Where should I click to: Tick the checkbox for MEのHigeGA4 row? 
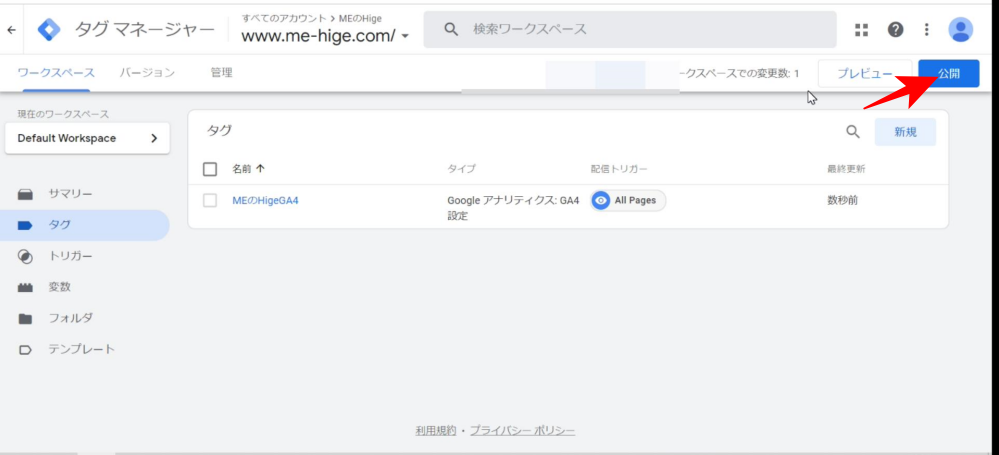pos(210,200)
